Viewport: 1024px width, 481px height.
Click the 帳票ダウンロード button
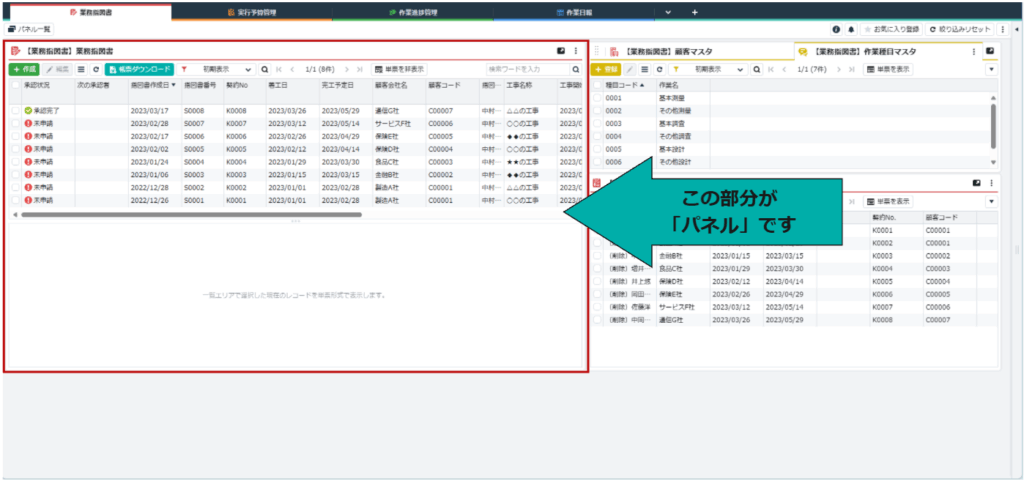(x=139, y=70)
